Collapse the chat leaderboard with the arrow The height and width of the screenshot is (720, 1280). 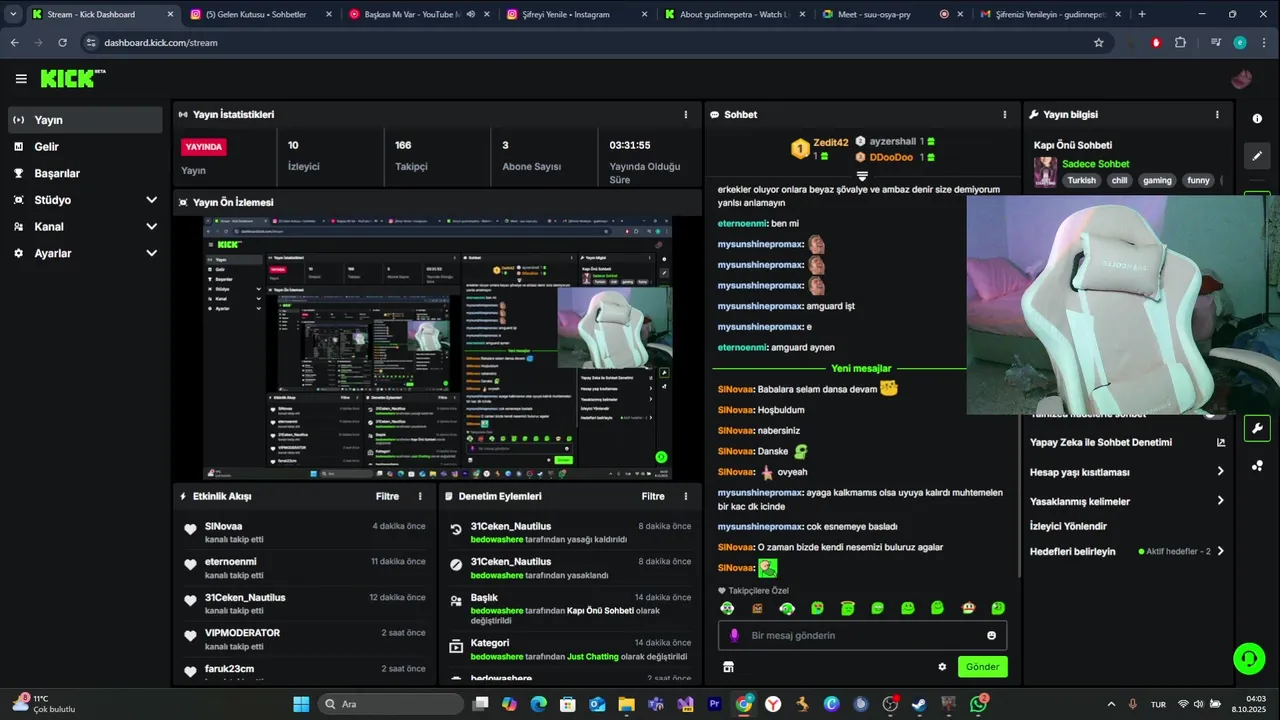pos(861,175)
